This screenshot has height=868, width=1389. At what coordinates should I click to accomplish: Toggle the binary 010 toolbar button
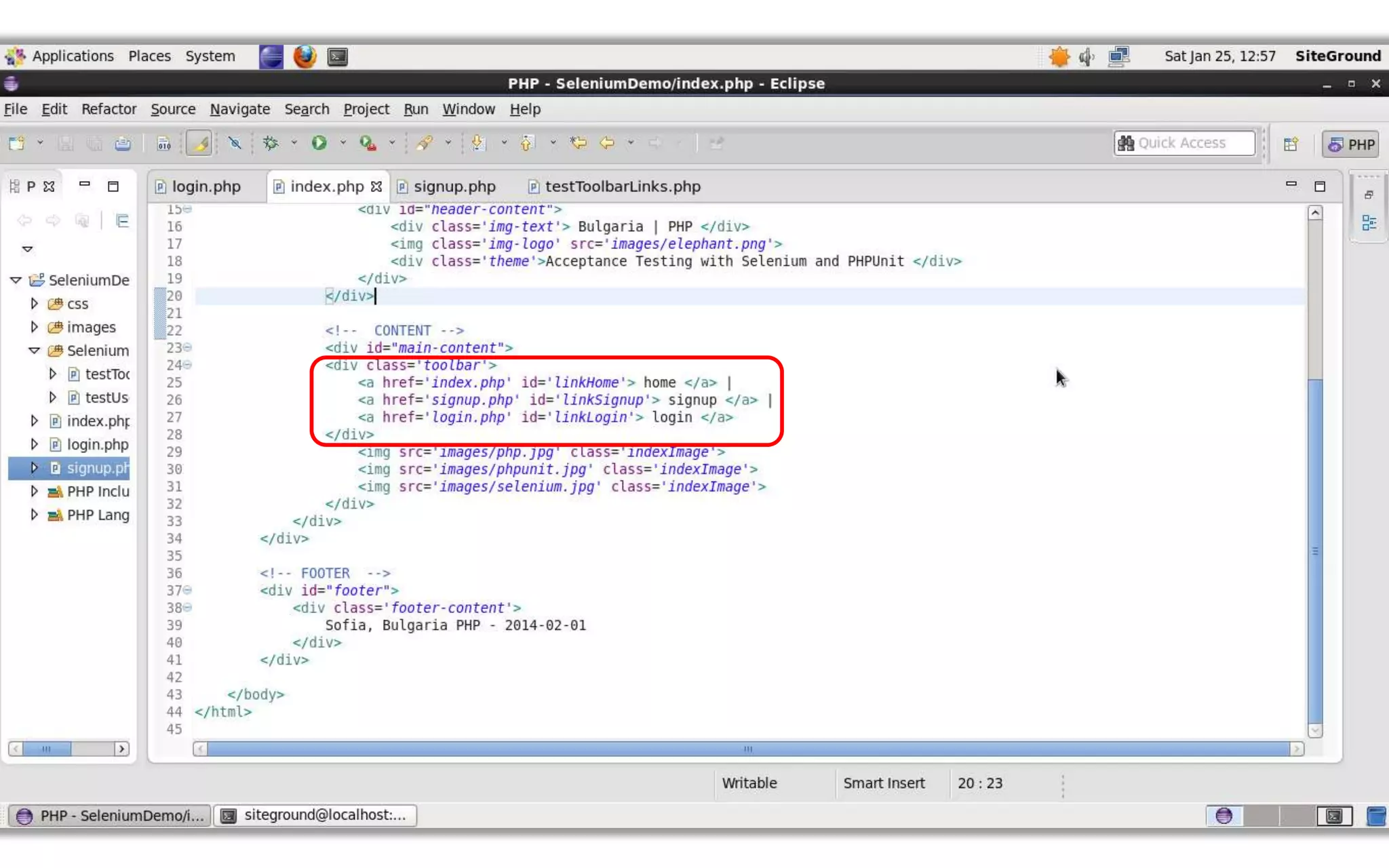pyautogui.click(x=163, y=143)
